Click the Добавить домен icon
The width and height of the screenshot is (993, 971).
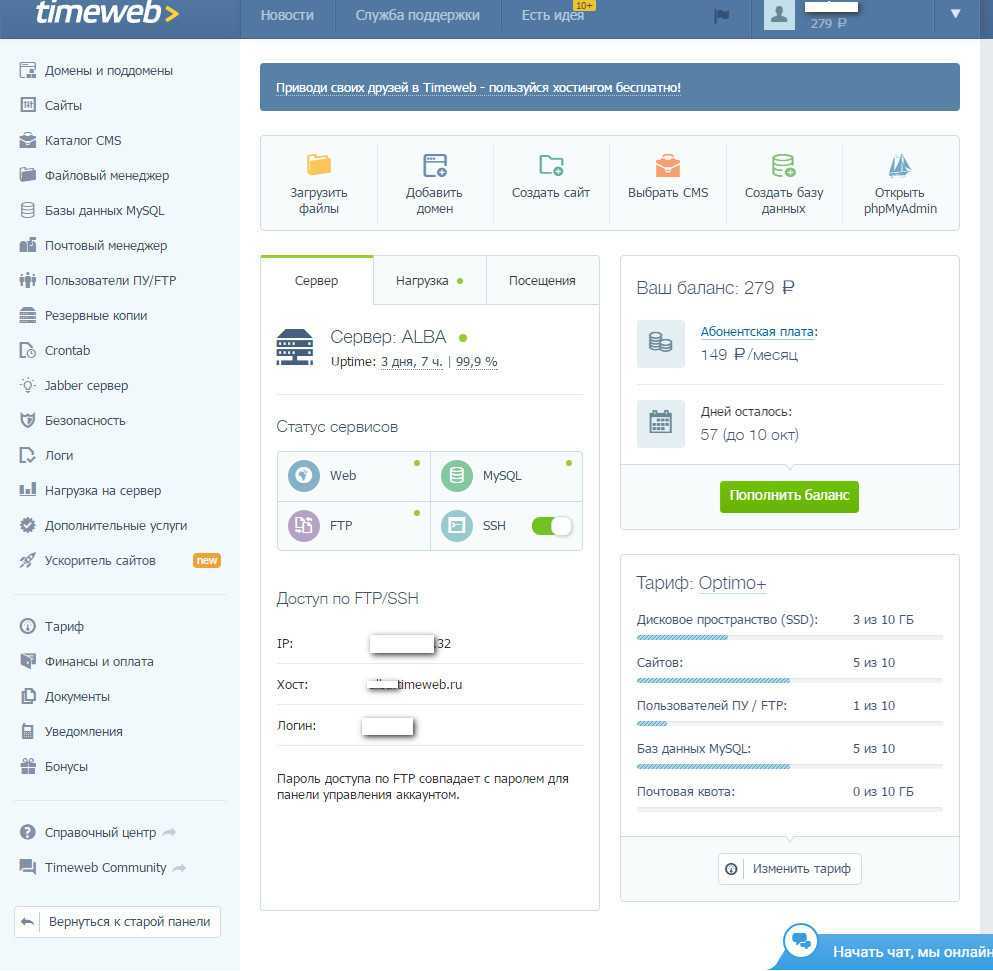435,165
